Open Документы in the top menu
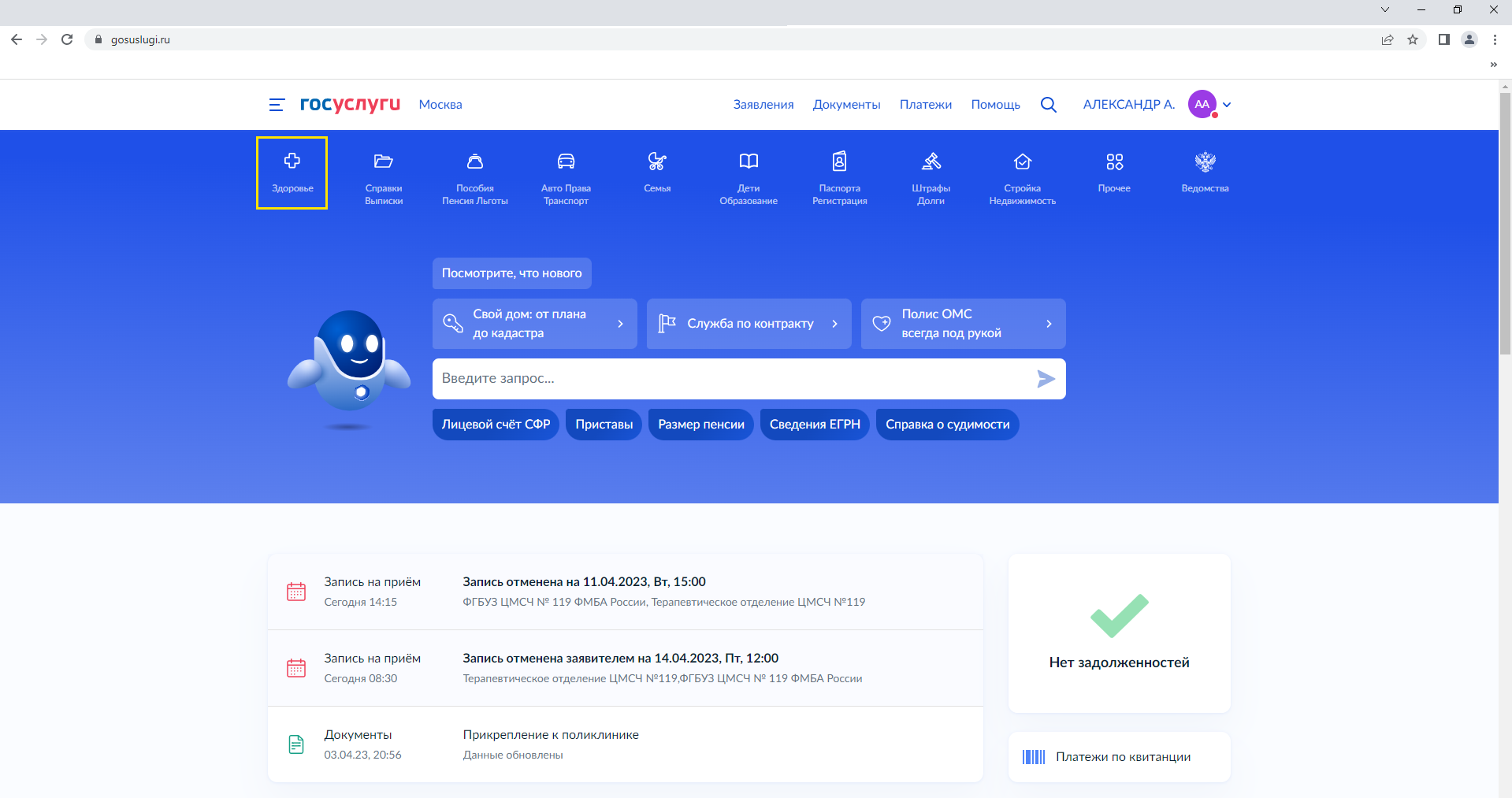The image size is (1512, 798). (x=847, y=105)
